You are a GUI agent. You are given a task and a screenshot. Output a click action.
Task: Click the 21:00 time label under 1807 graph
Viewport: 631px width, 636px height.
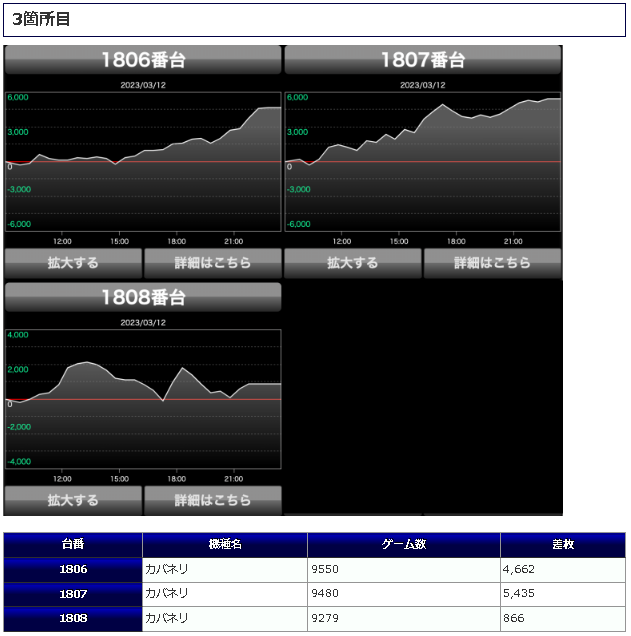pos(513,241)
